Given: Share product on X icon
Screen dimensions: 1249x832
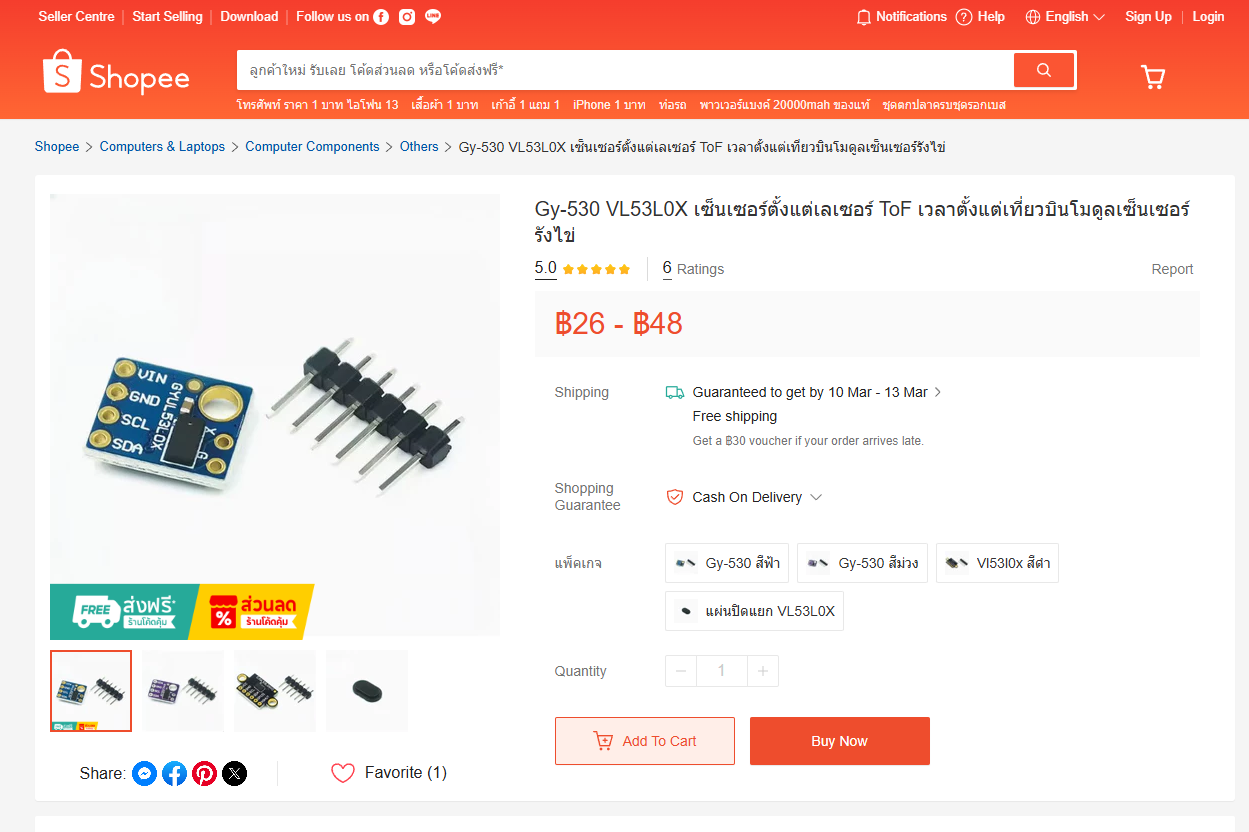Looking at the screenshot, I should [x=235, y=773].
